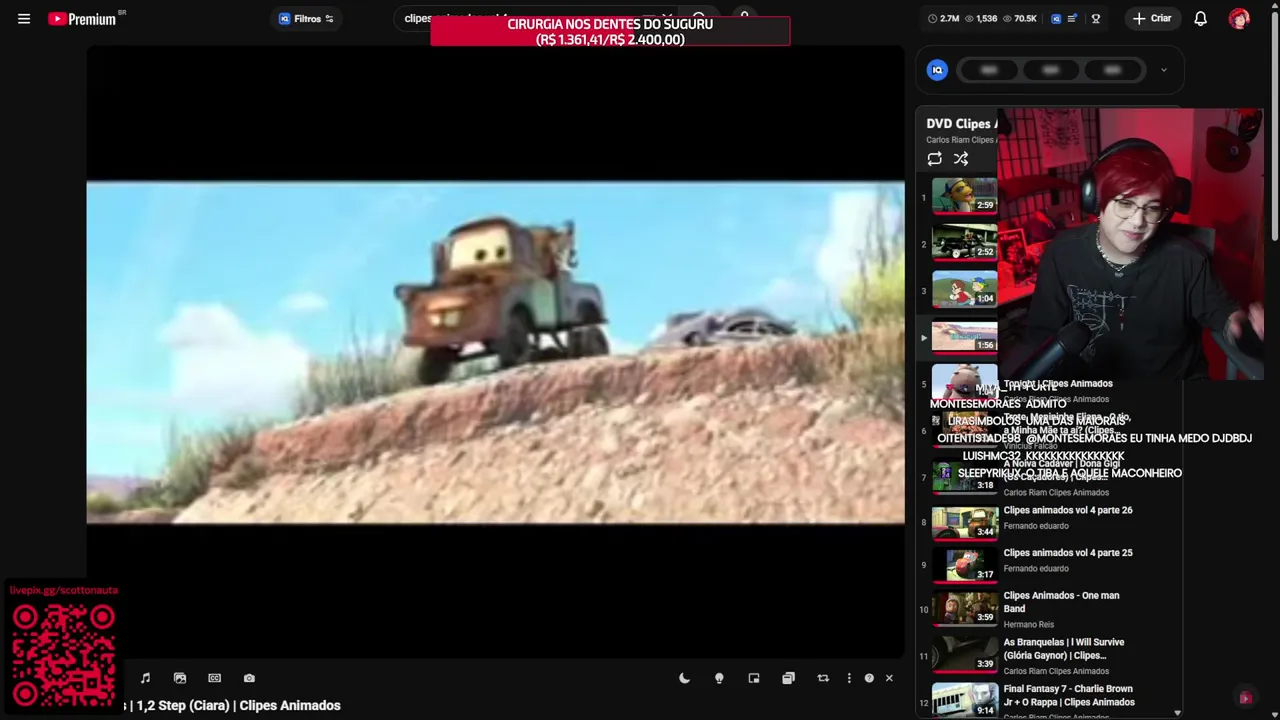Toggle the lightbulb cinema light icon

[x=719, y=679]
